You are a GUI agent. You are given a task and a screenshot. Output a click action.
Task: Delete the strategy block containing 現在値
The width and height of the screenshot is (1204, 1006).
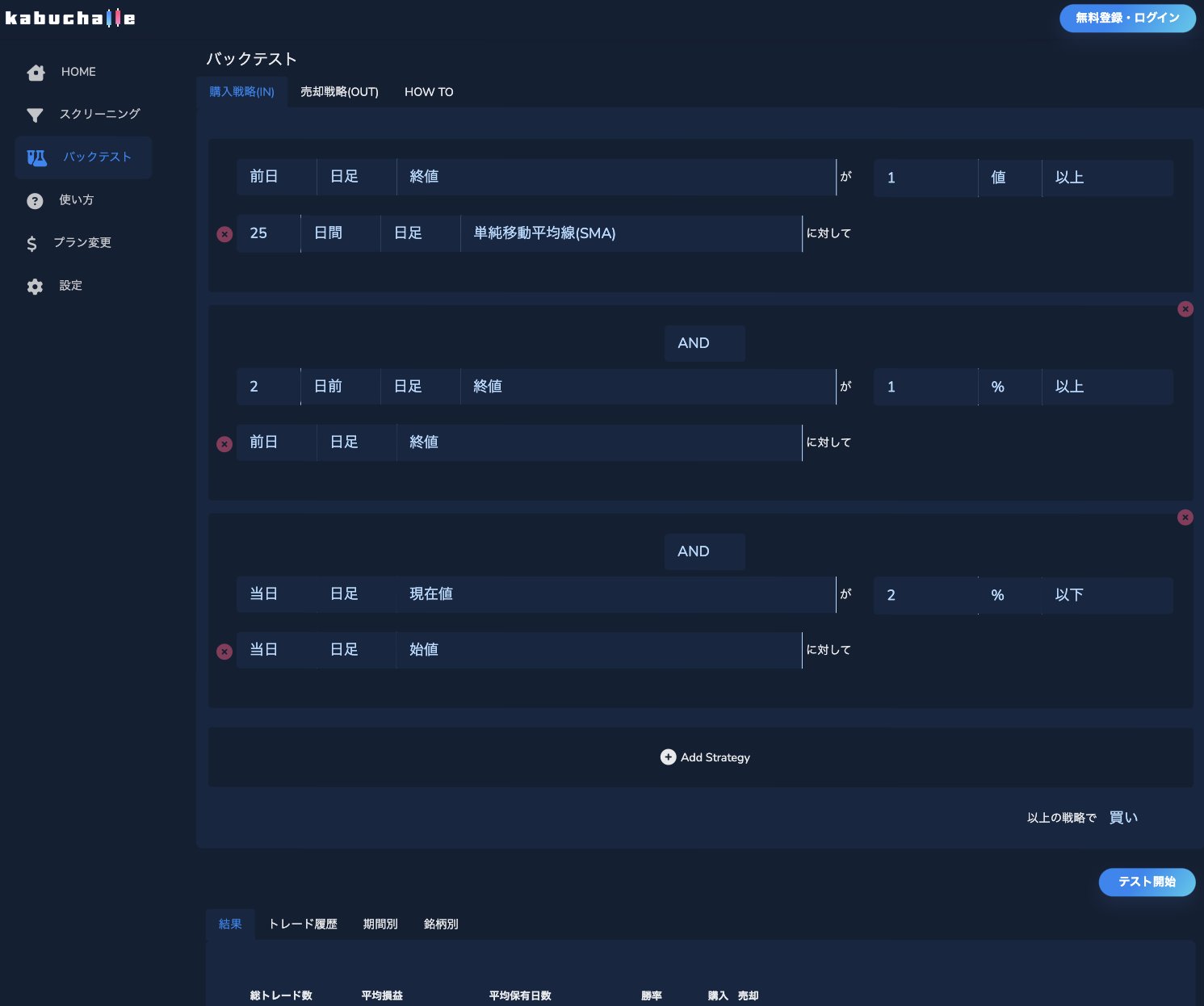tap(1185, 517)
